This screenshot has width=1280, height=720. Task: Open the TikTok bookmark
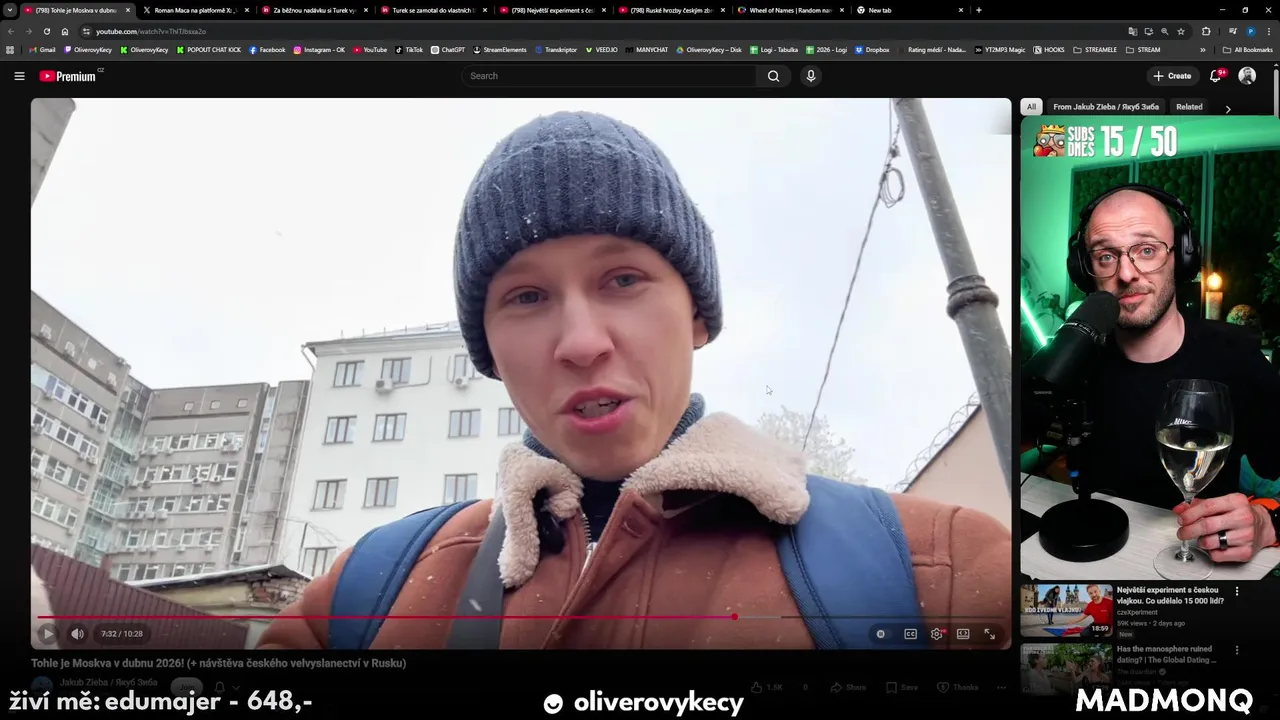[409, 50]
